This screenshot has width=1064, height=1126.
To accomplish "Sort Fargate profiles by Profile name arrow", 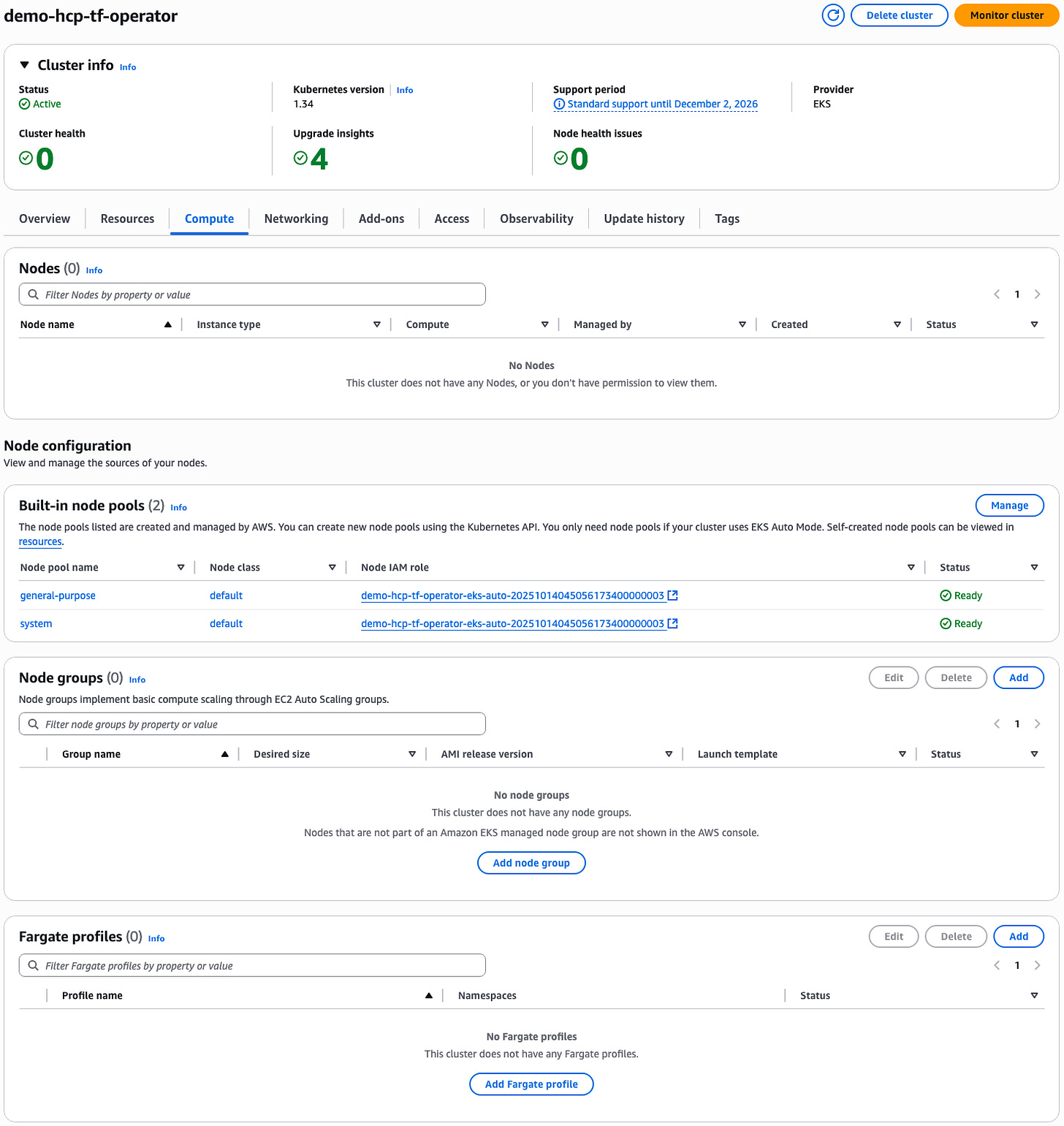I will tap(429, 996).
